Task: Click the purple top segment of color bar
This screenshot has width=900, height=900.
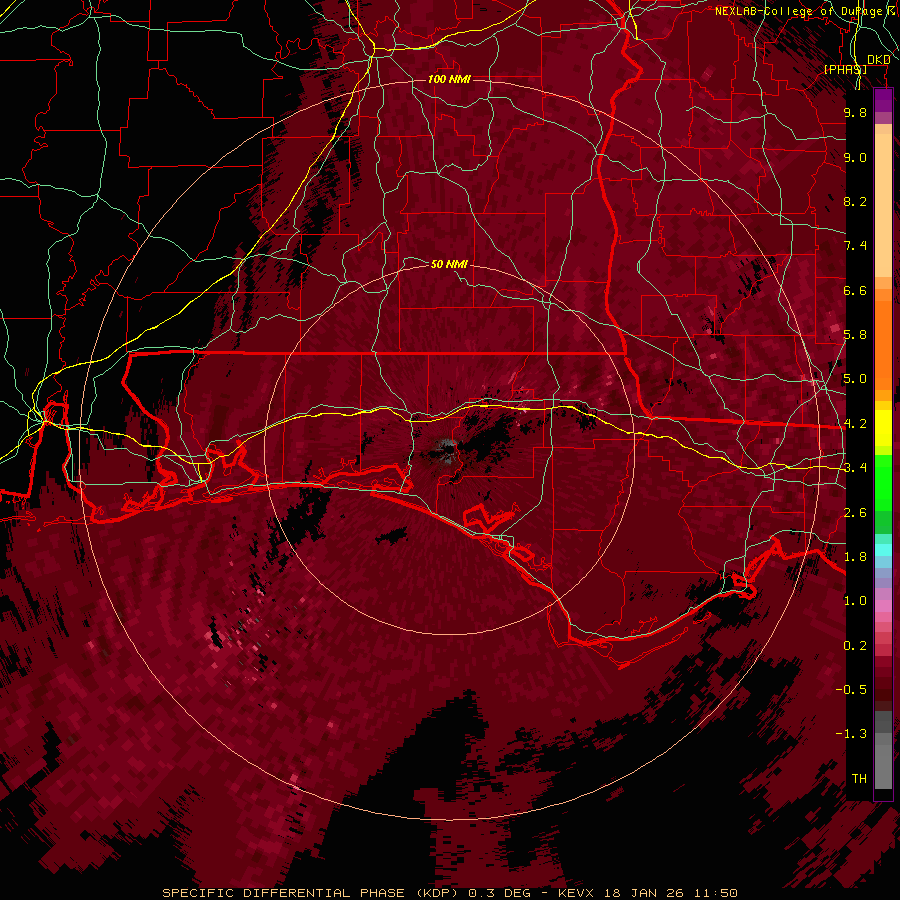Action: tap(883, 100)
